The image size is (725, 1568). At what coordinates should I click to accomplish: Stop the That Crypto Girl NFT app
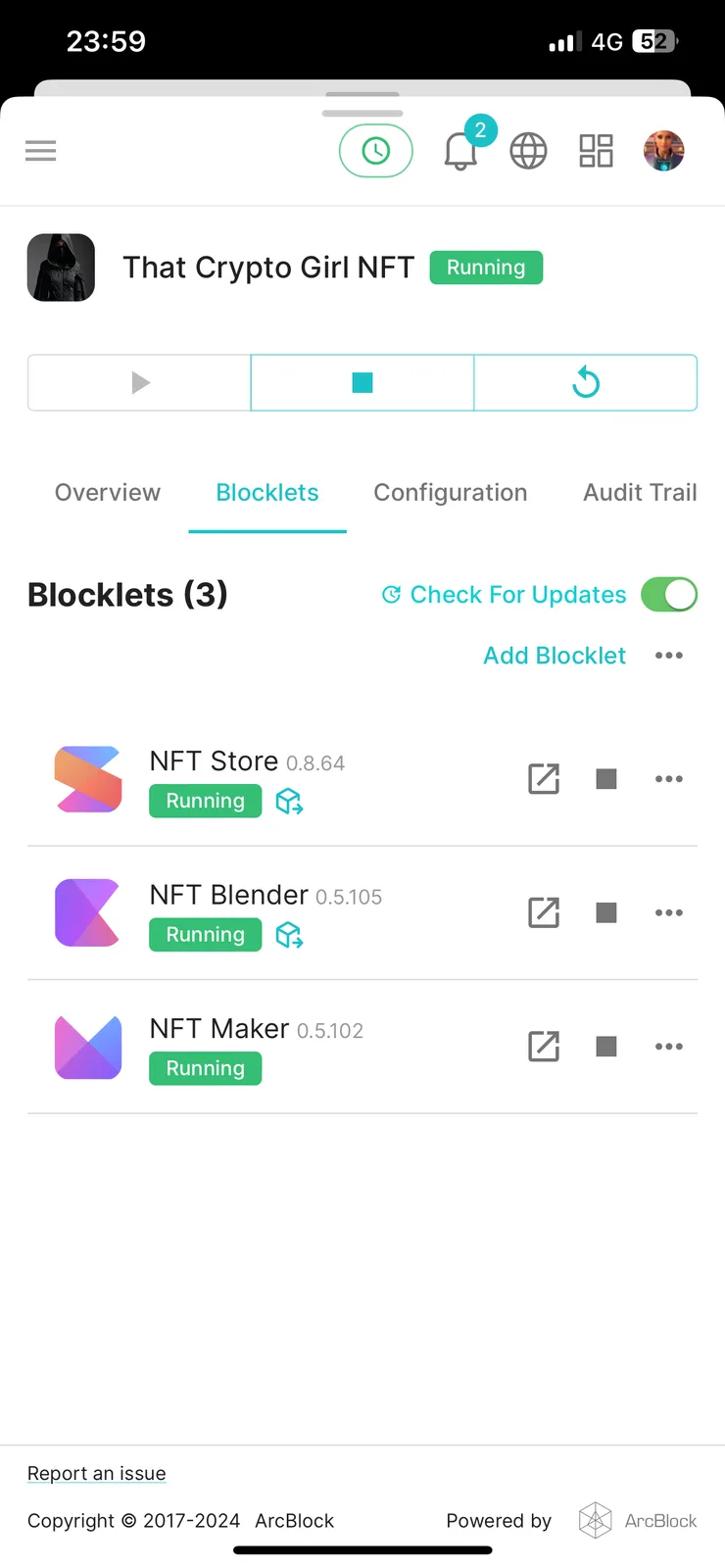click(x=362, y=382)
